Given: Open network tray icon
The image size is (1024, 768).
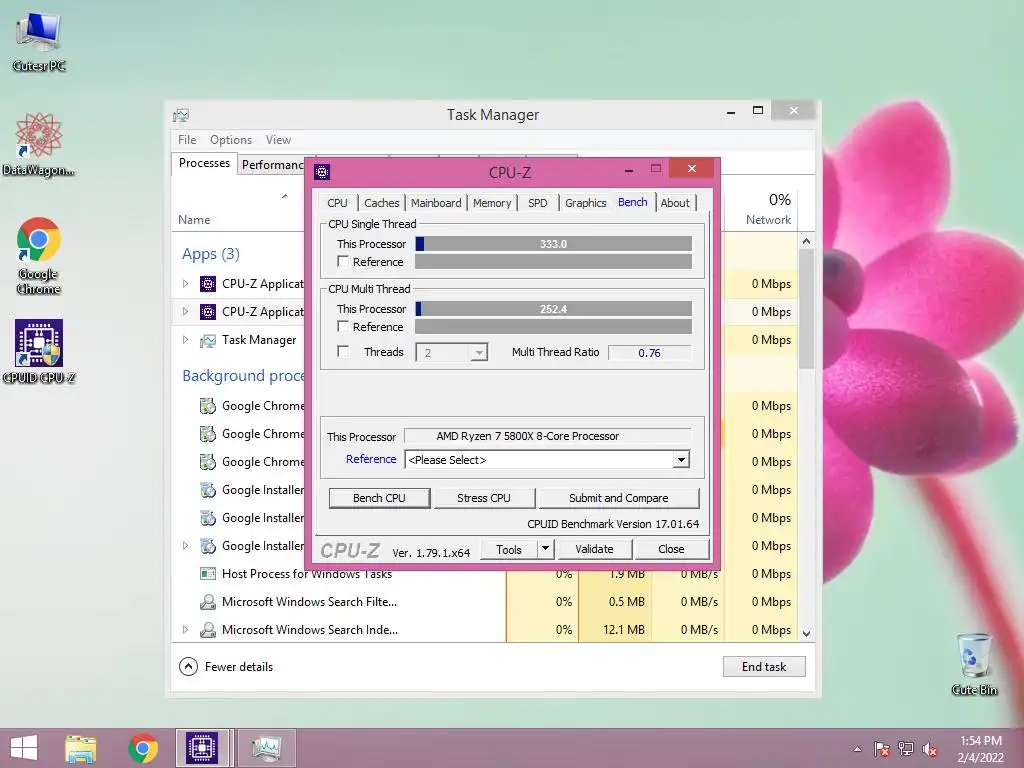Looking at the screenshot, I should pyautogui.click(x=906, y=749).
